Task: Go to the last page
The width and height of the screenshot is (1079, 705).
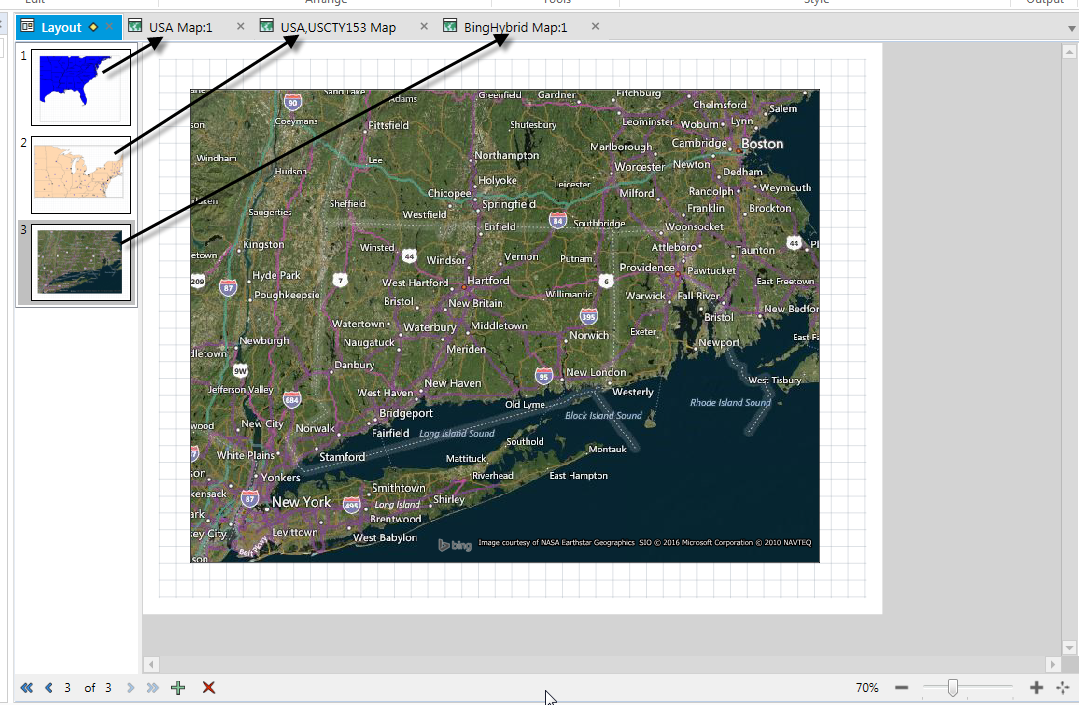Action: point(152,687)
